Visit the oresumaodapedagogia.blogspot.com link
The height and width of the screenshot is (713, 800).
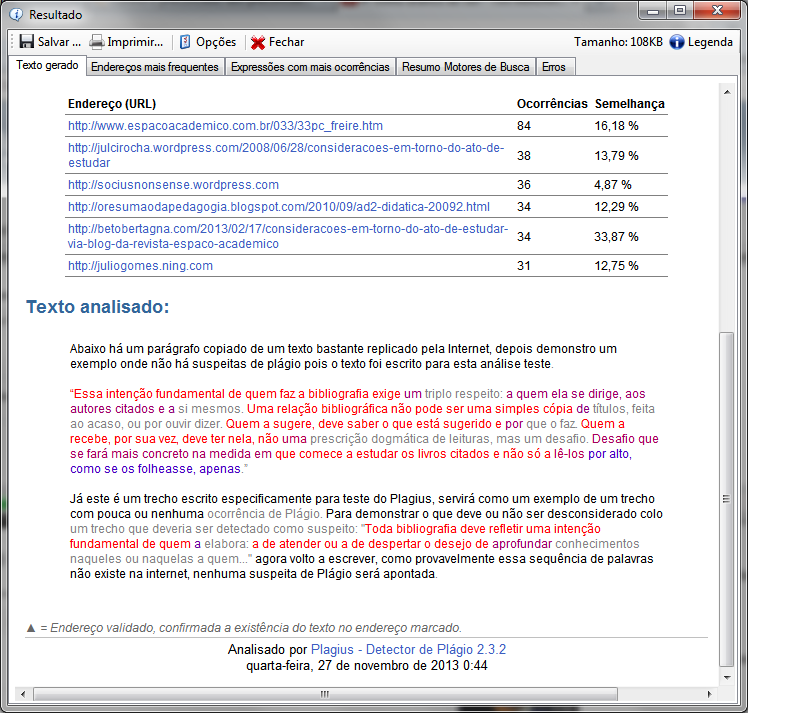(278, 206)
